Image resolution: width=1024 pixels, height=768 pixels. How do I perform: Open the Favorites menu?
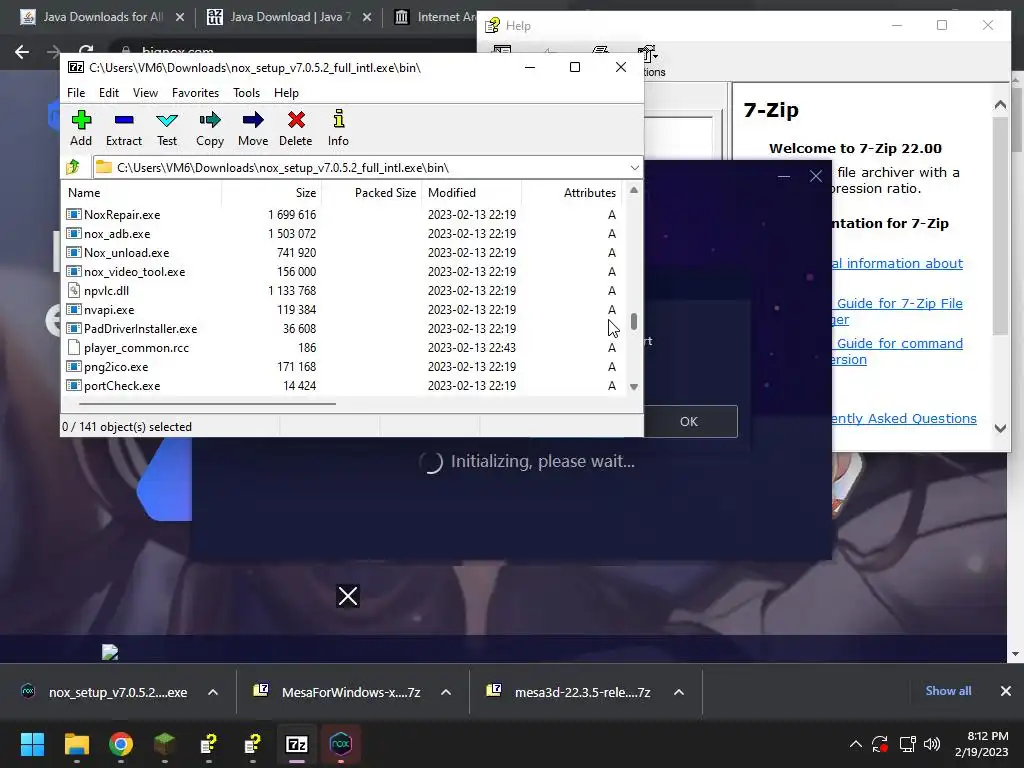coord(195,93)
